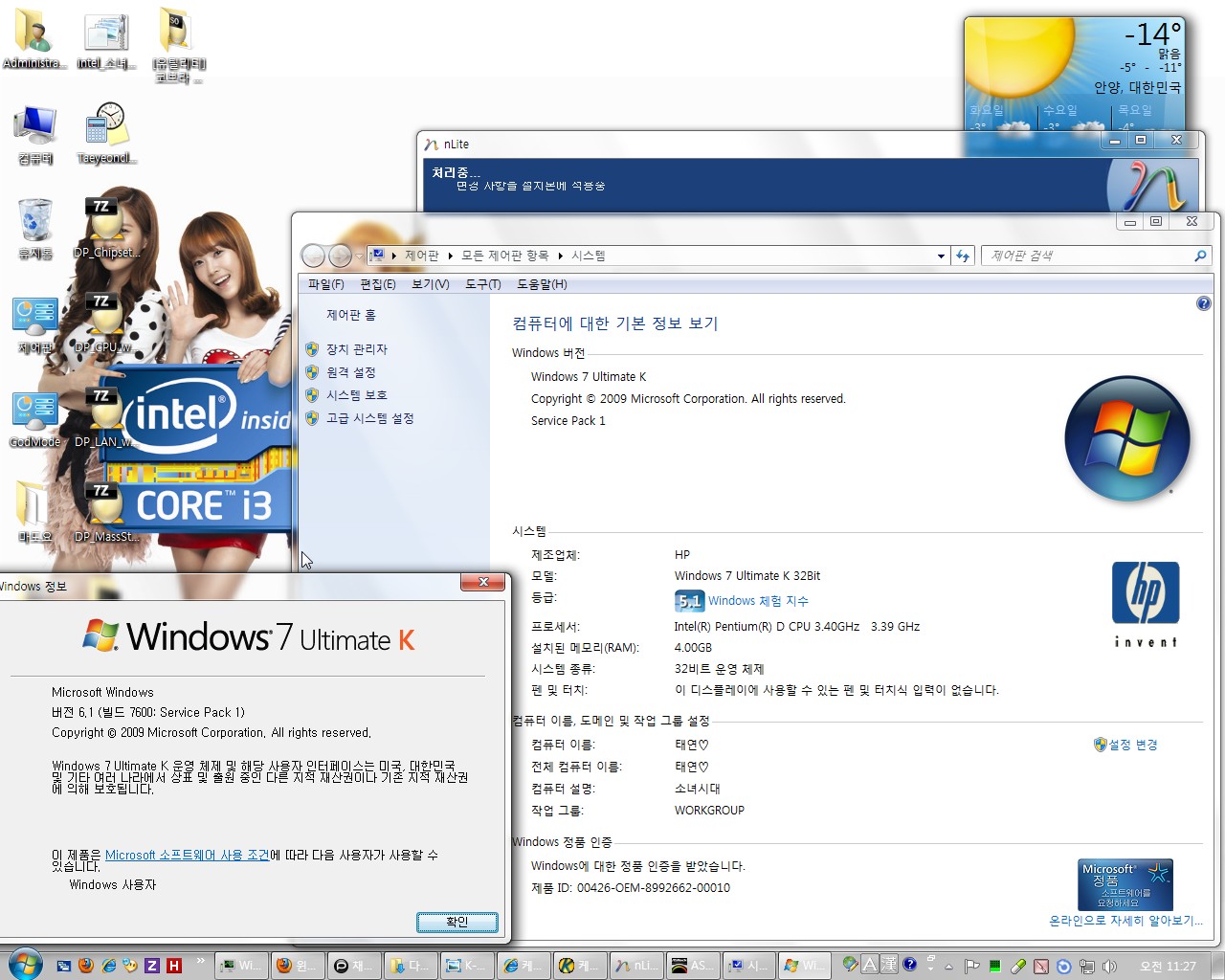Click the weather gadget temperature -14°
This screenshot has width=1225, height=980.
click(1153, 34)
